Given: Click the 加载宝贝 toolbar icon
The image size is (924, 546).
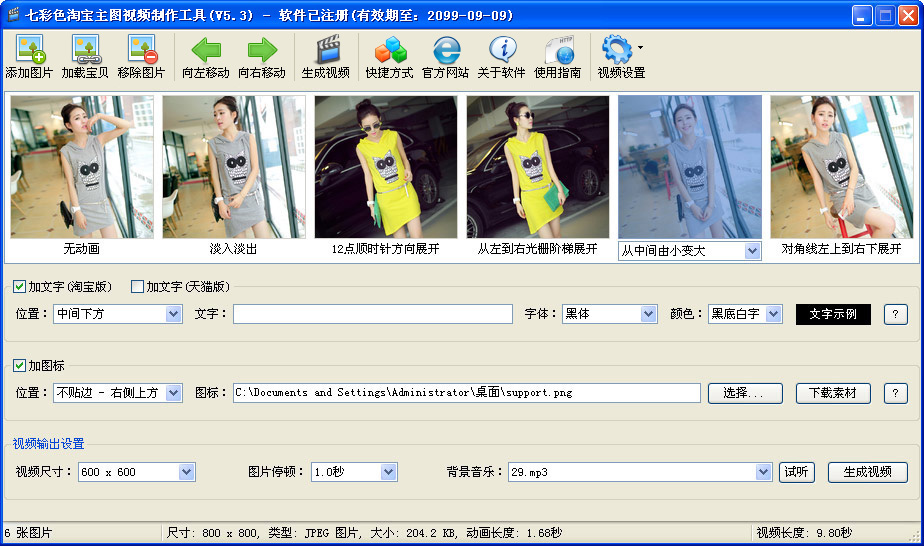Looking at the screenshot, I should point(85,50).
